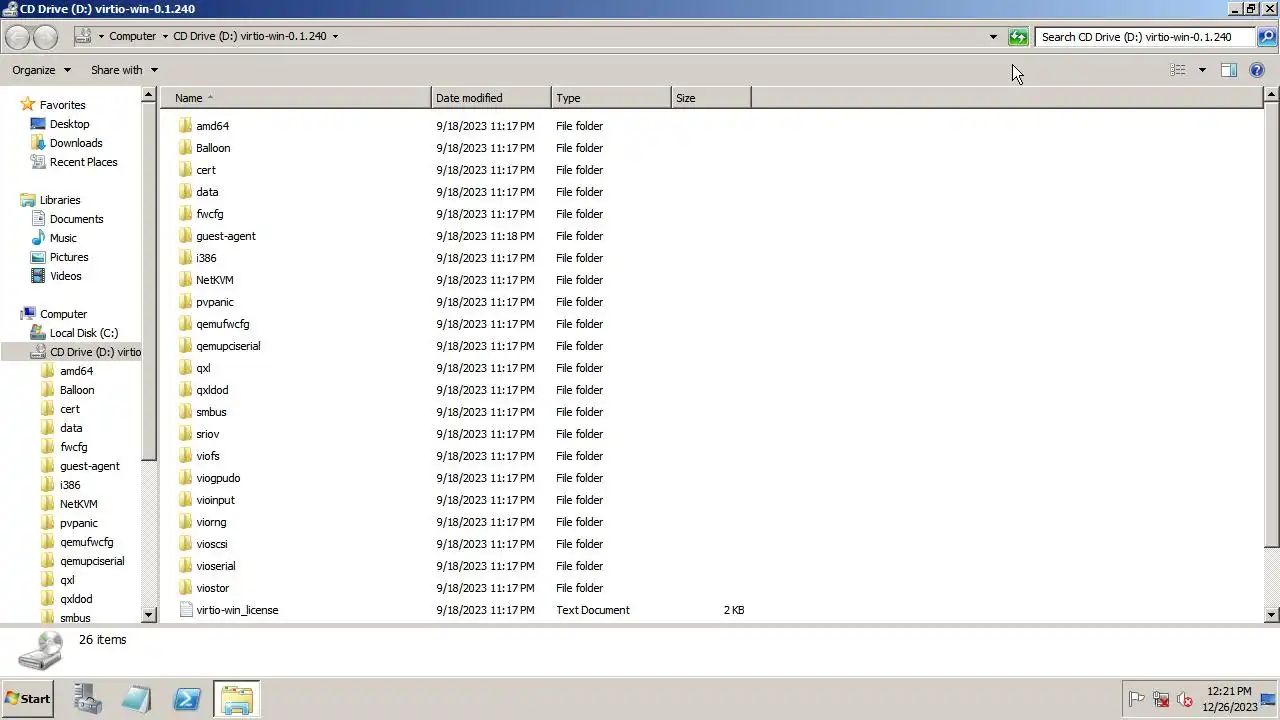Click the muted speaker tray icon

(1185, 700)
